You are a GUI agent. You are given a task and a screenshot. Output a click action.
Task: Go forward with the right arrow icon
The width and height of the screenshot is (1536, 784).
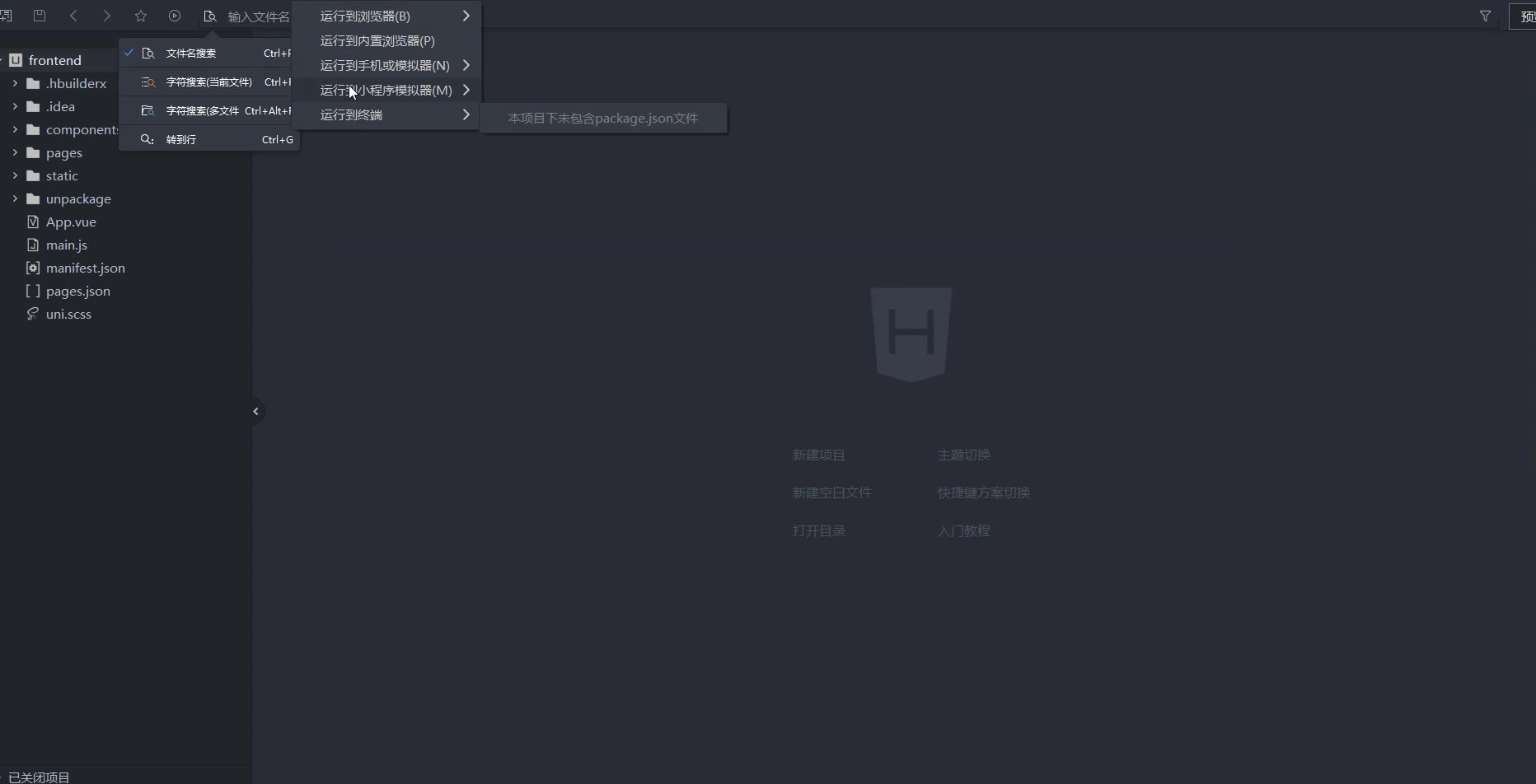click(107, 16)
